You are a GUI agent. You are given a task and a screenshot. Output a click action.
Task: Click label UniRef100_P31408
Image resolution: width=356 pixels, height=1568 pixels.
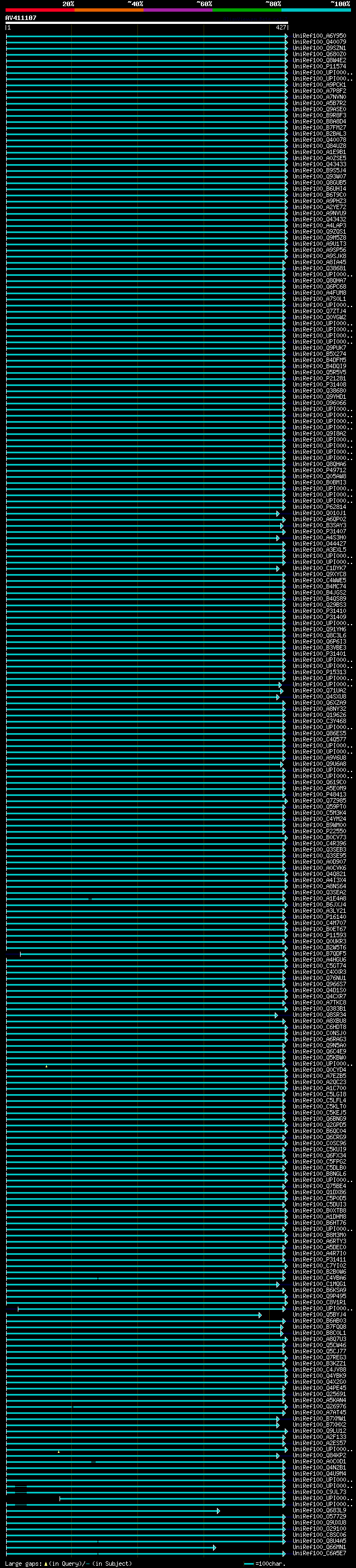[x=319, y=385]
